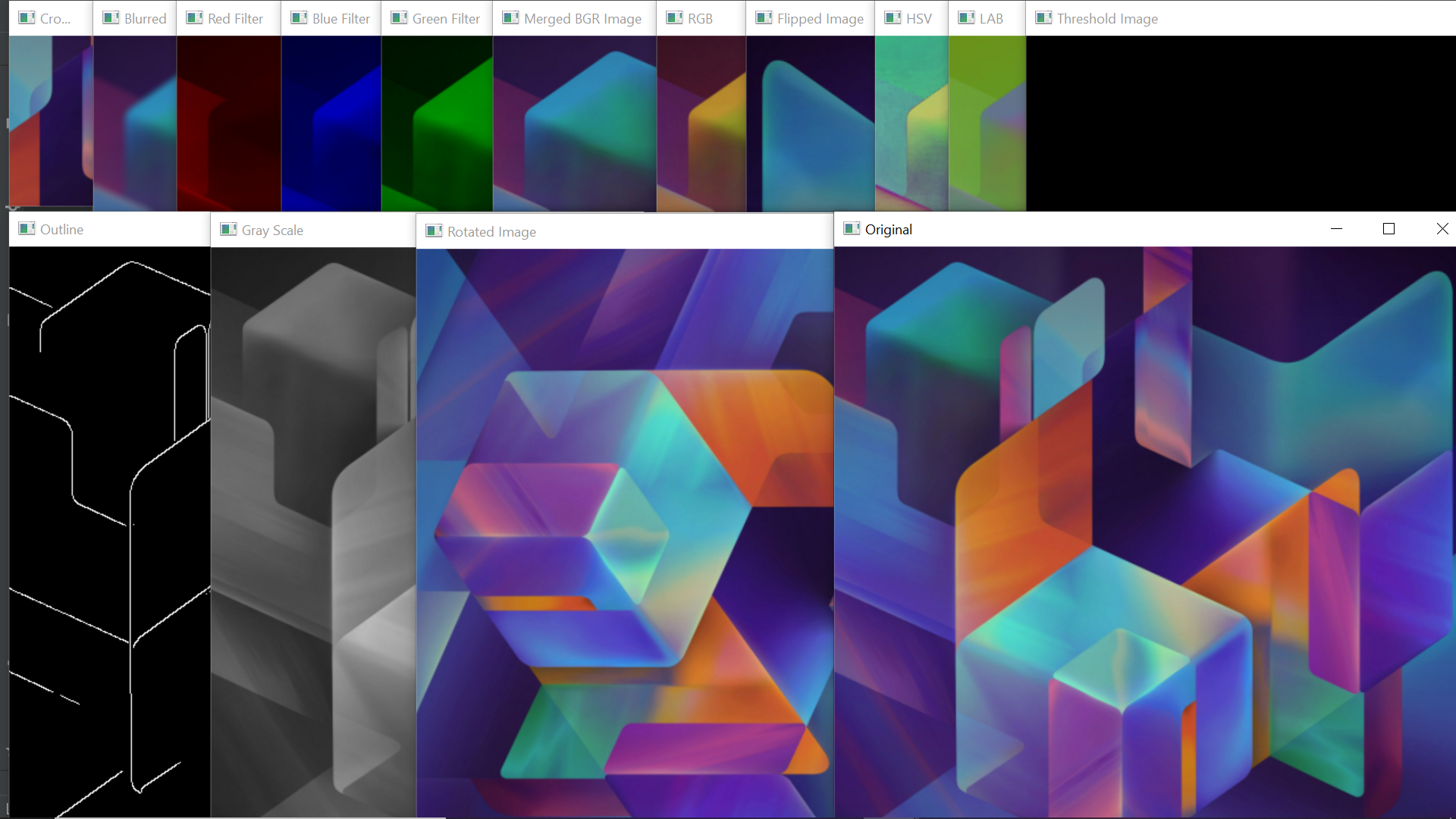Focus the Original window title text
1456x819 pixels.
point(888,230)
